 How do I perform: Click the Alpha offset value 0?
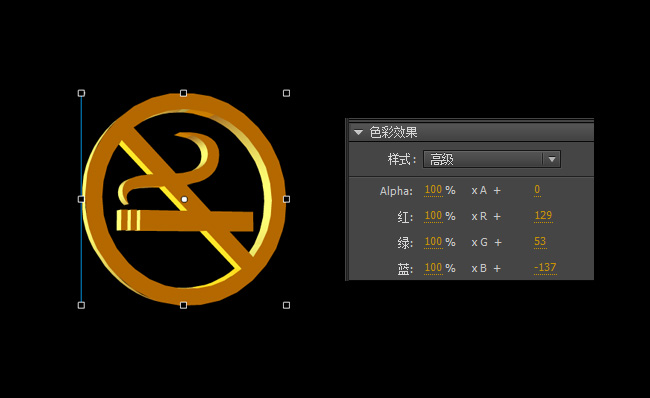(537, 190)
